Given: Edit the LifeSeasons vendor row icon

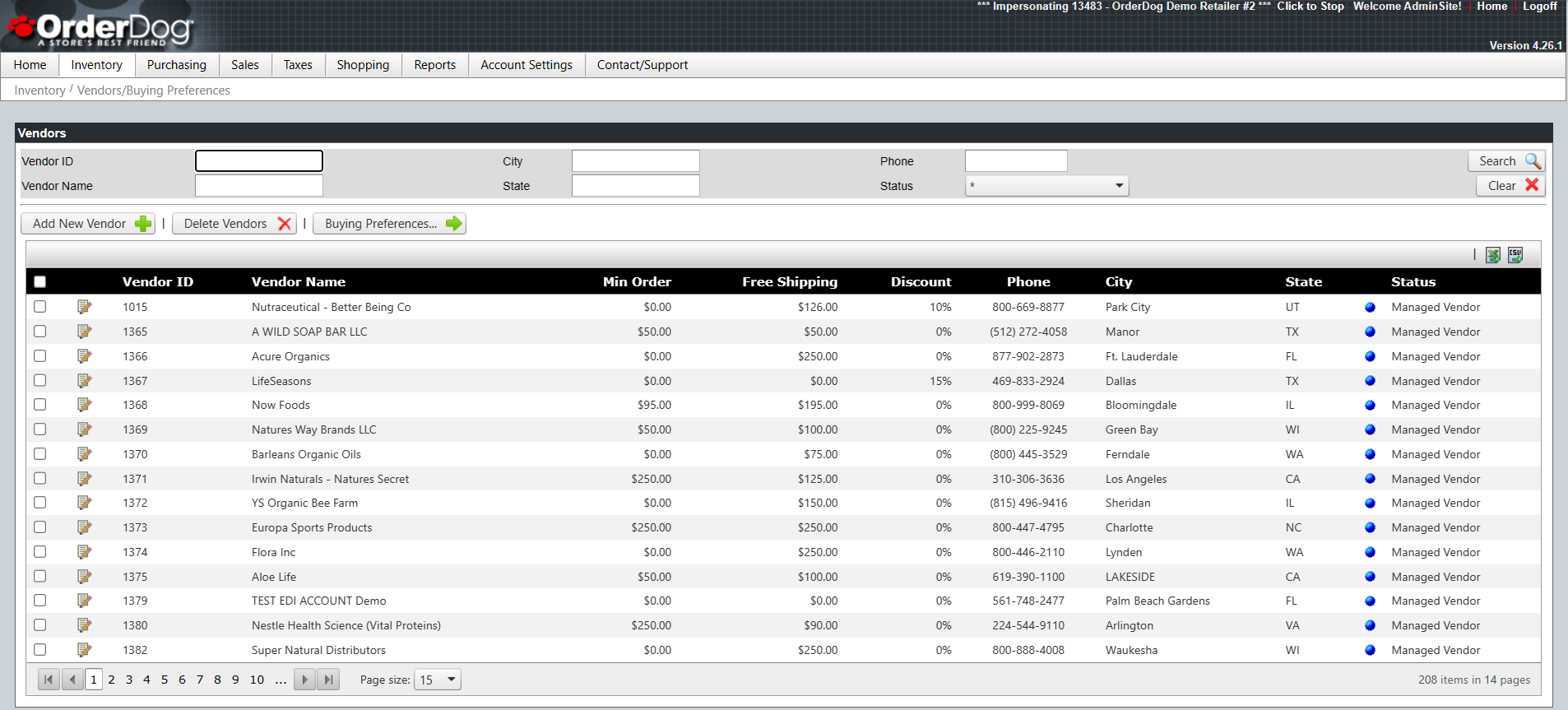Looking at the screenshot, I should (84, 381).
